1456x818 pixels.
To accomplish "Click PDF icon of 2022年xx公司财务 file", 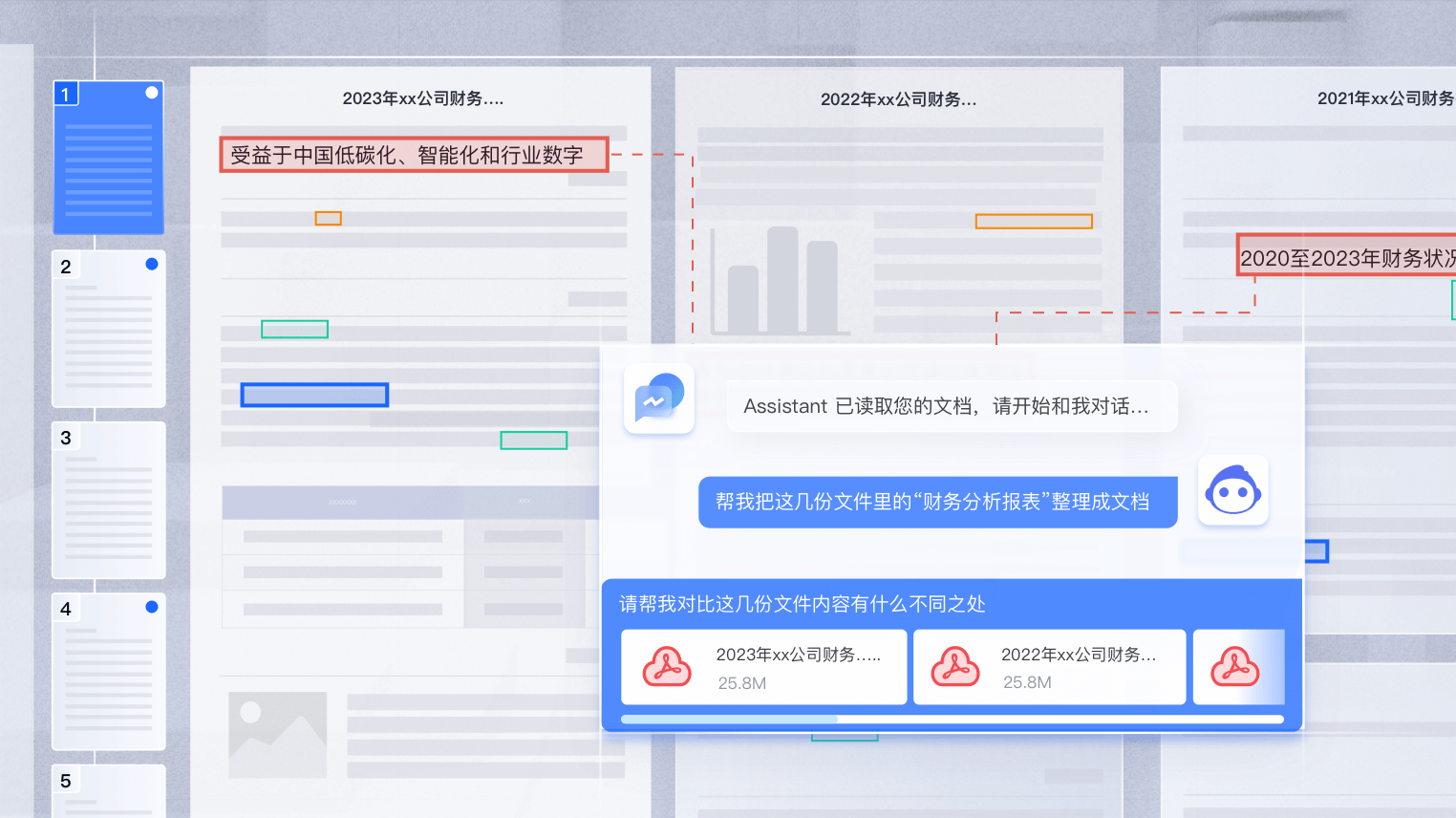I will tap(955, 667).
